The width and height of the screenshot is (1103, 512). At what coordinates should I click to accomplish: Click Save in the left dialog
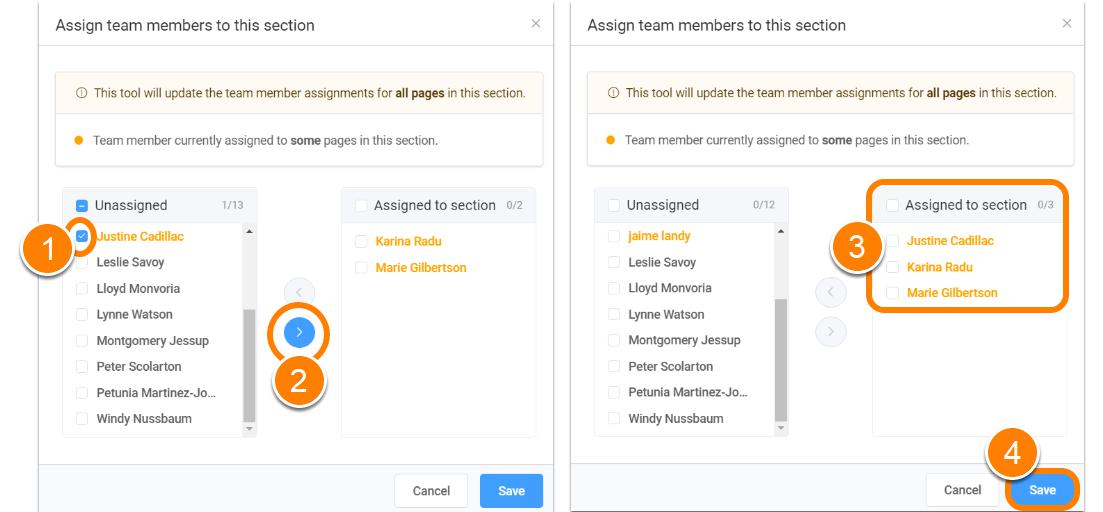pos(511,491)
